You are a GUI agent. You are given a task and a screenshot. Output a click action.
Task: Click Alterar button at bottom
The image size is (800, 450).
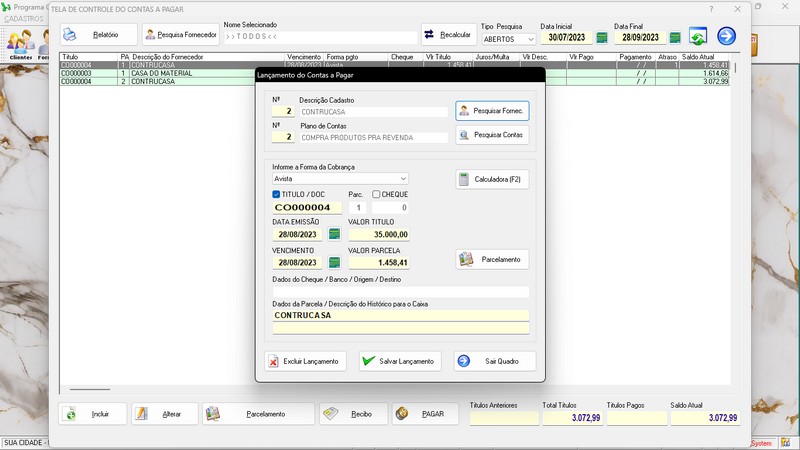165,414
